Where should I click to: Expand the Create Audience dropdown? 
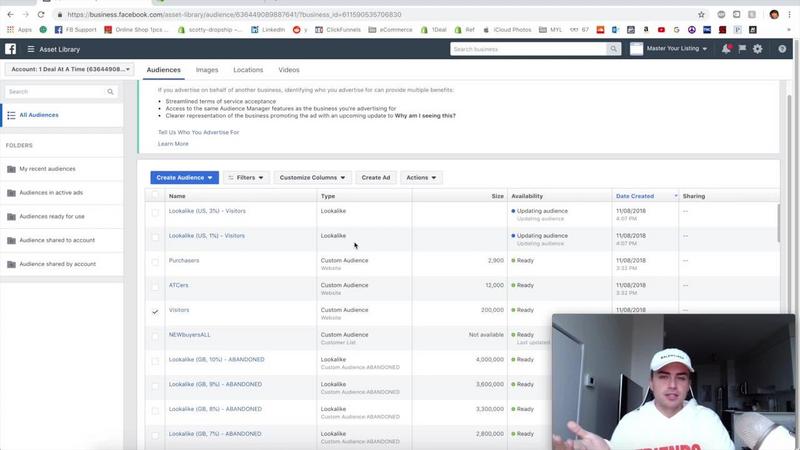pyautogui.click(x=184, y=178)
